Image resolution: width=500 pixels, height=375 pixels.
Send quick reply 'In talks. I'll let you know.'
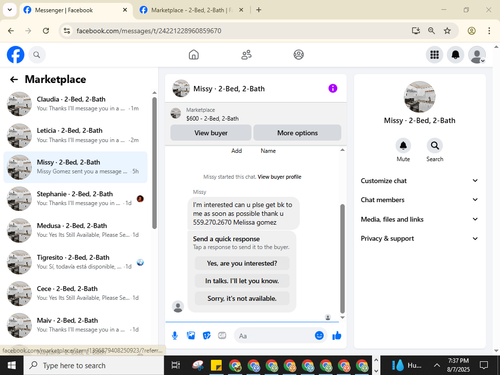pos(242,281)
